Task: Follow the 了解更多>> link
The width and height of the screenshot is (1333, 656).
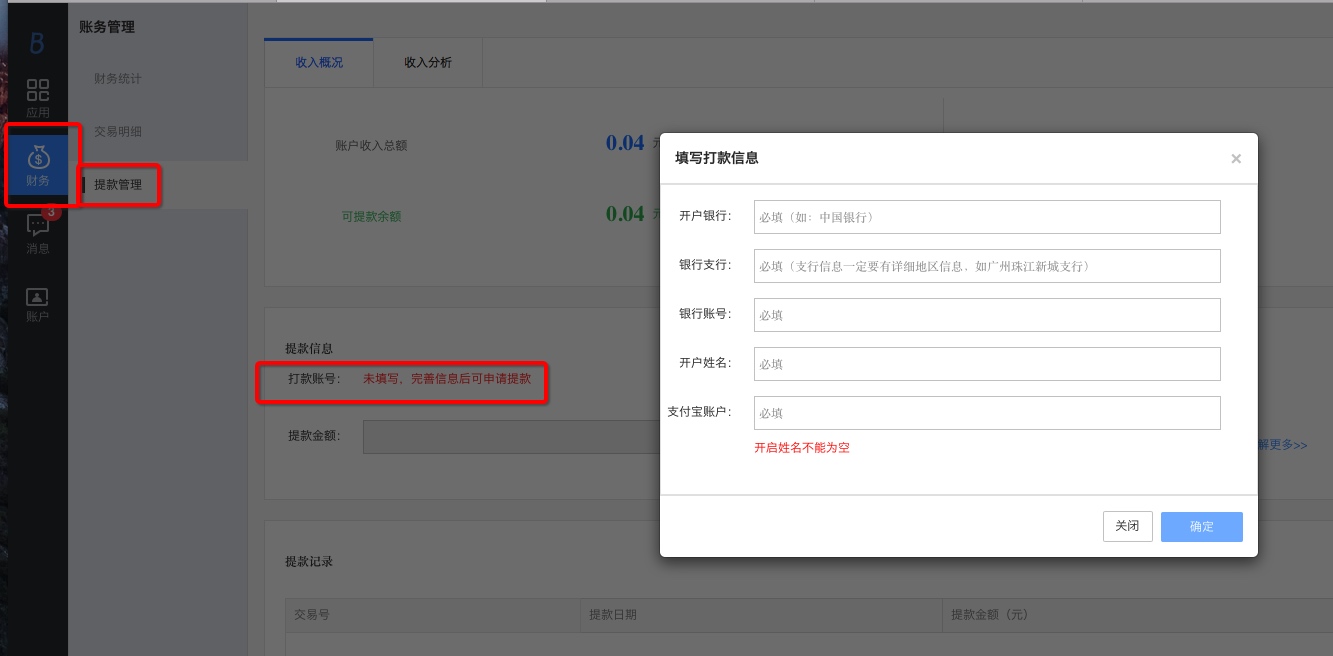Action: [1283, 445]
